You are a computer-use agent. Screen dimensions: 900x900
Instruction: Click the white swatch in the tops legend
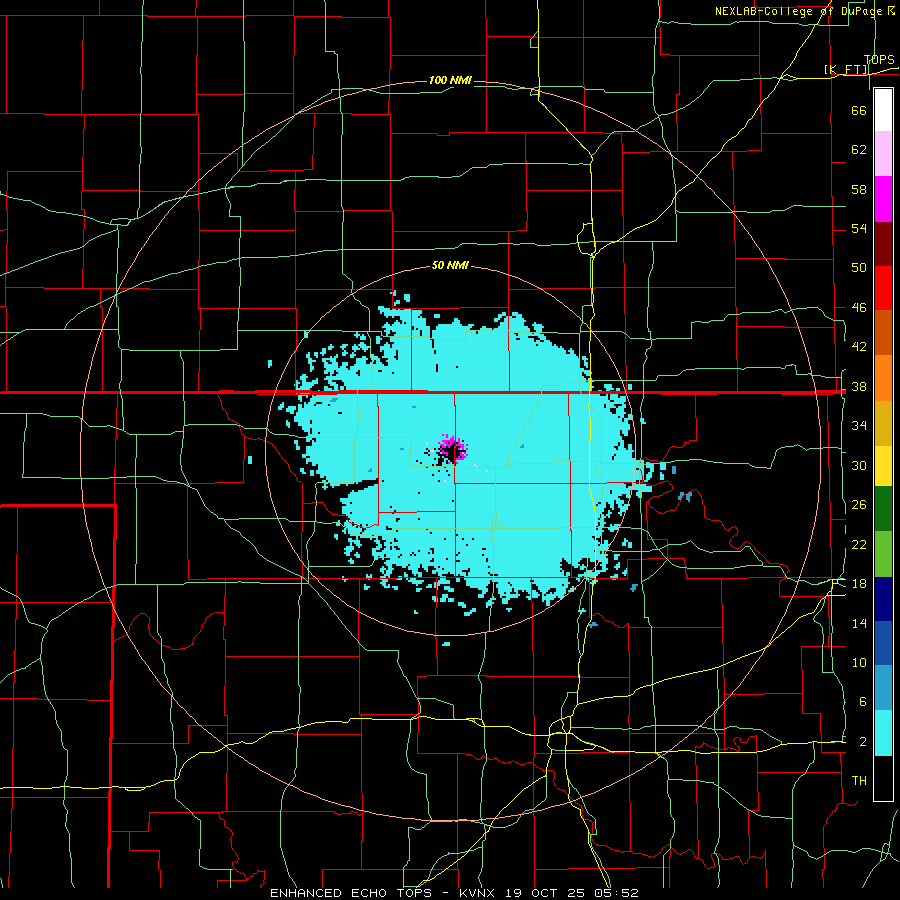pyautogui.click(x=883, y=110)
